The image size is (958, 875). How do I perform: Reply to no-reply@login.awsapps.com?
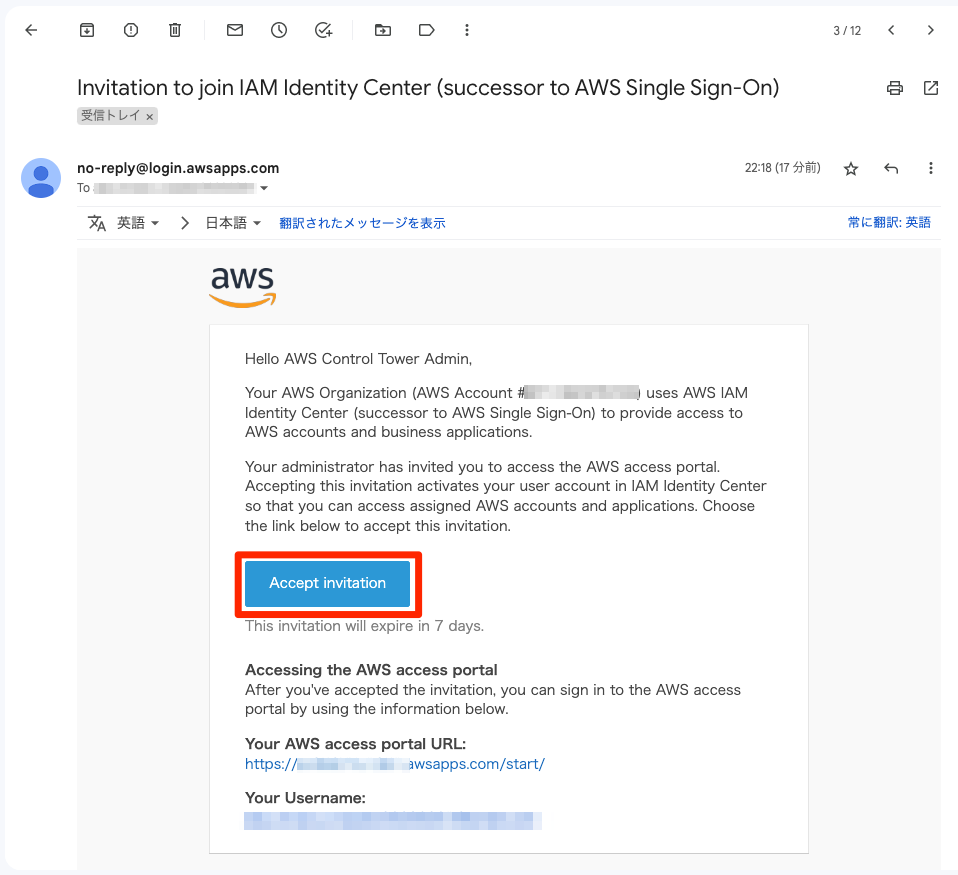point(891,169)
